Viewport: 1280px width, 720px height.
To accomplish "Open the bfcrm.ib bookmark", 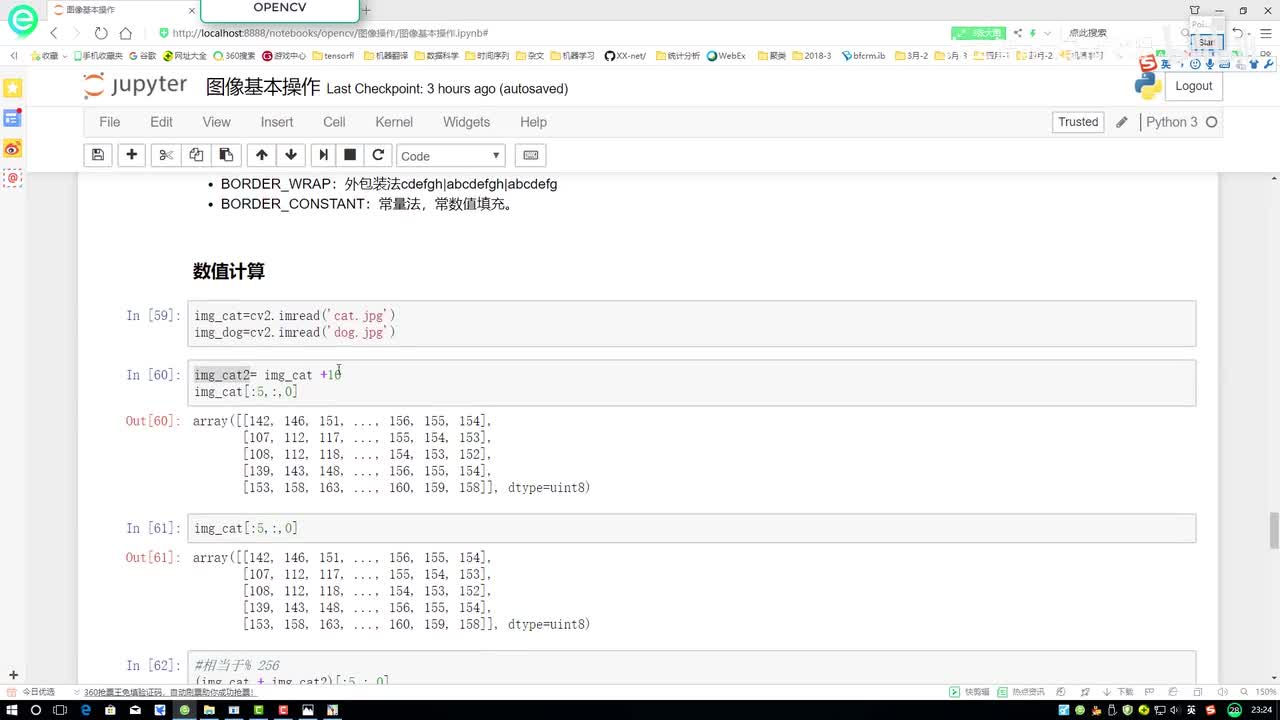I will pos(863,56).
